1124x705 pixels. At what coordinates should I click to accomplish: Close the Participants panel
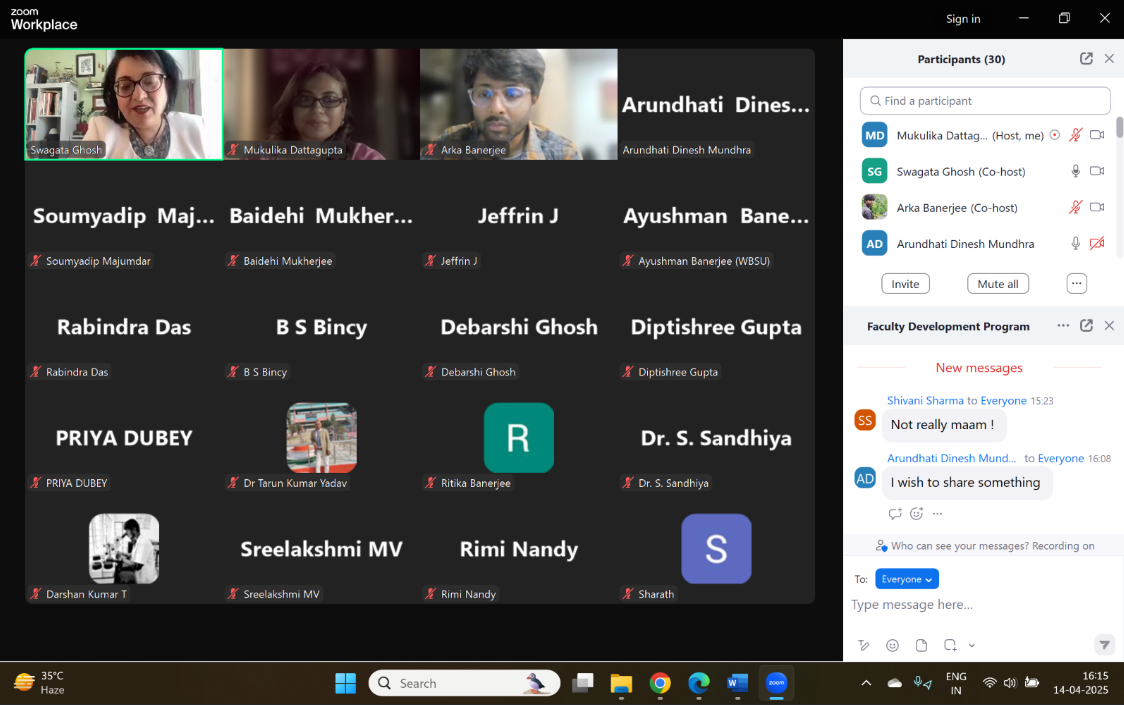point(1109,59)
